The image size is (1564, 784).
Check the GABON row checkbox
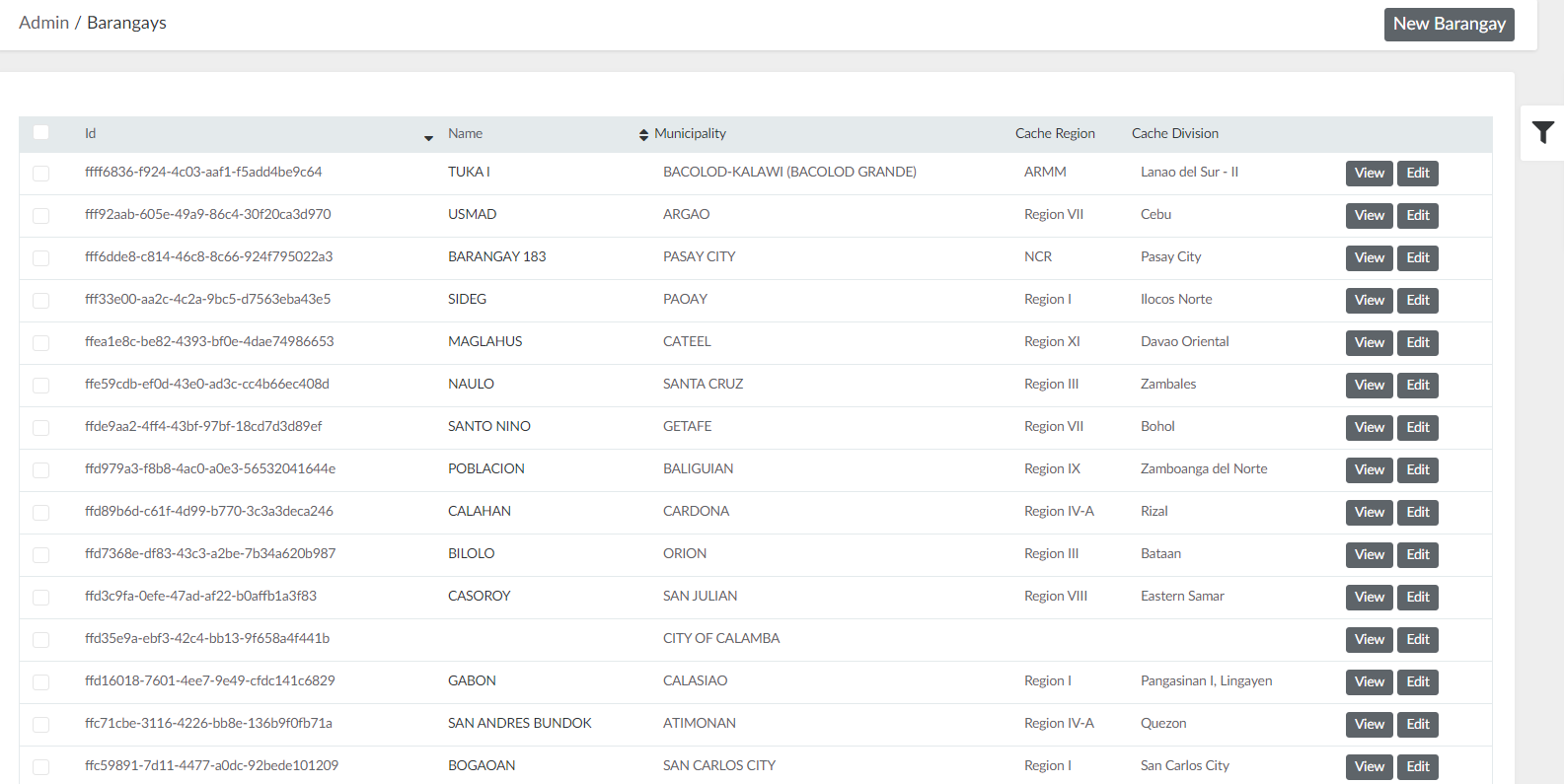[40, 682]
